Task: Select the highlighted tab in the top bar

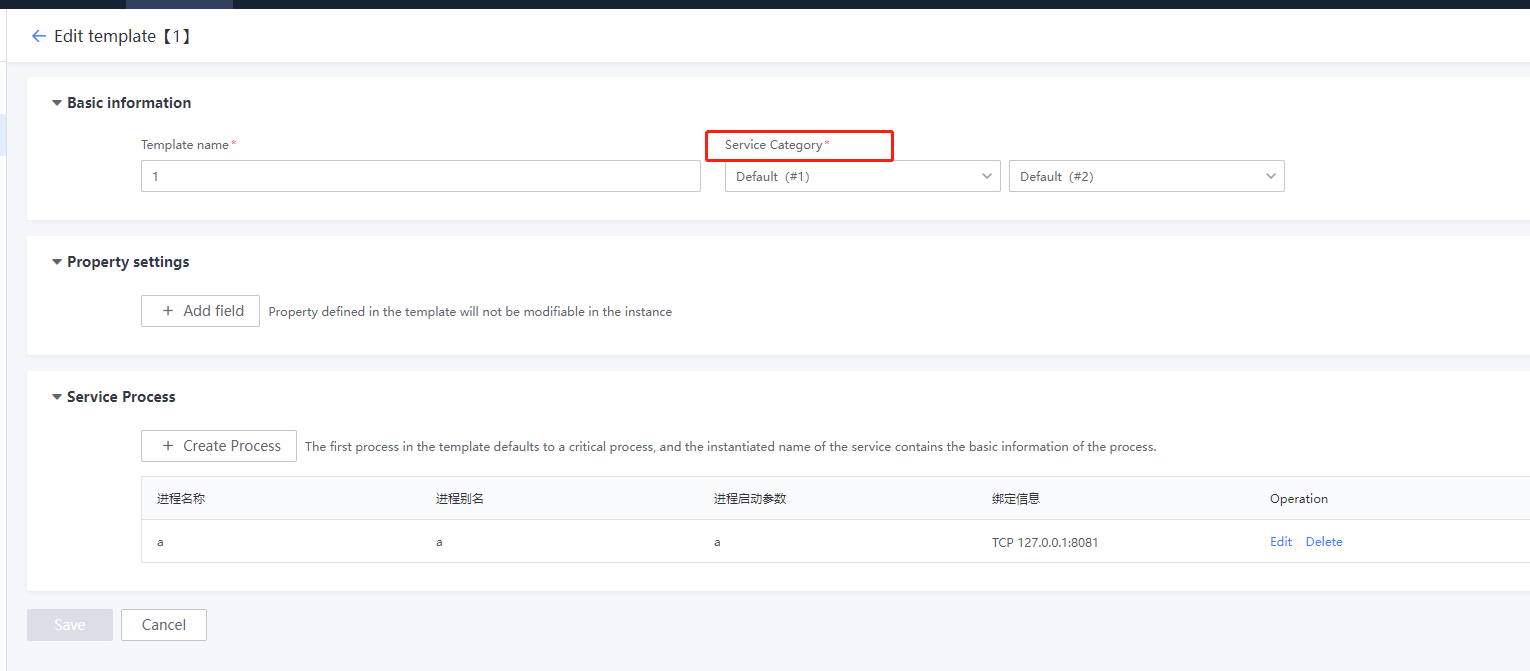Action: tap(178, 4)
